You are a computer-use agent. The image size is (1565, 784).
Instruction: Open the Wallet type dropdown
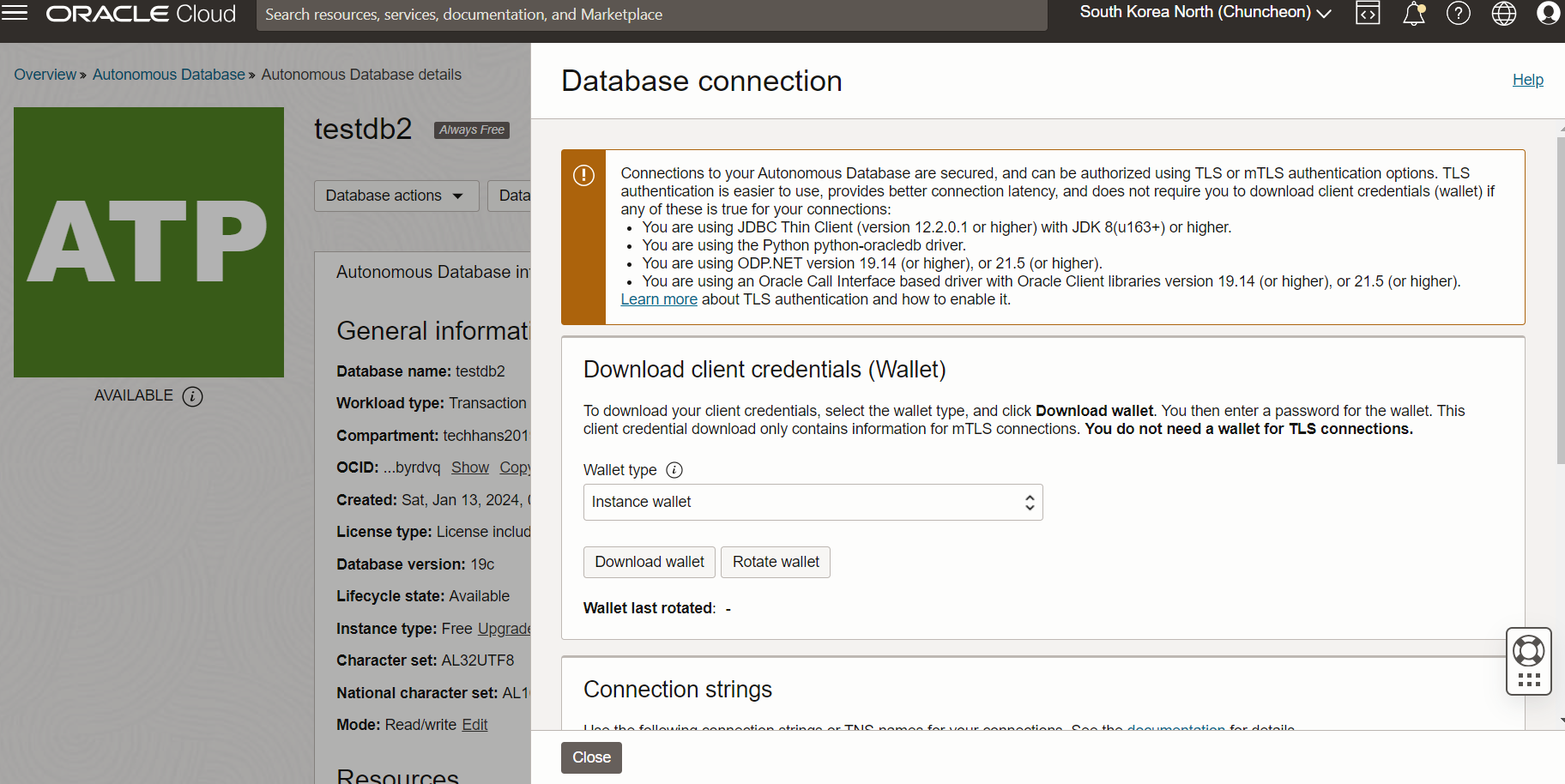(x=813, y=502)
